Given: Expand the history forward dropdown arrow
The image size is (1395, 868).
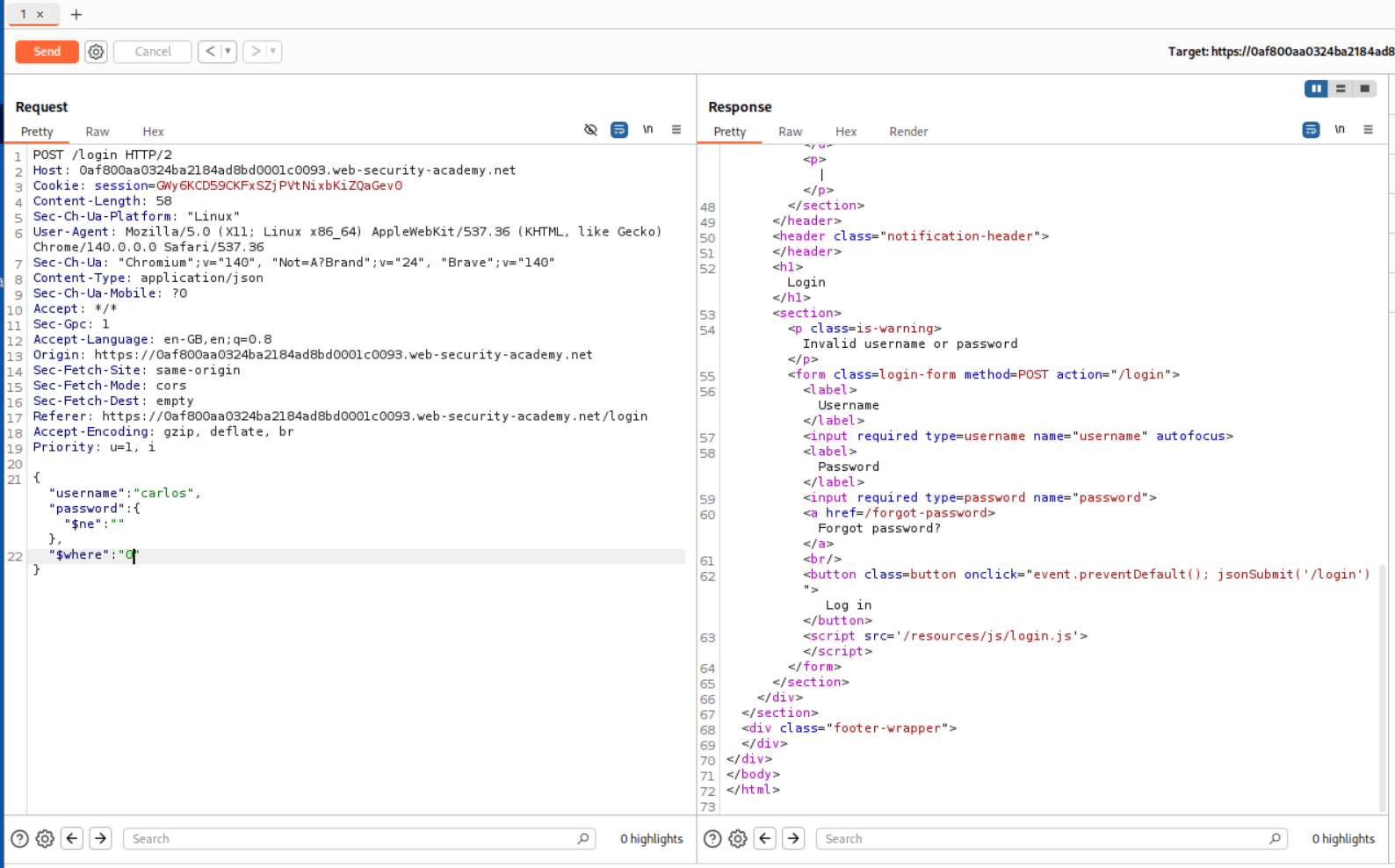Looking at the screenshot, I should tap(273, 52).
